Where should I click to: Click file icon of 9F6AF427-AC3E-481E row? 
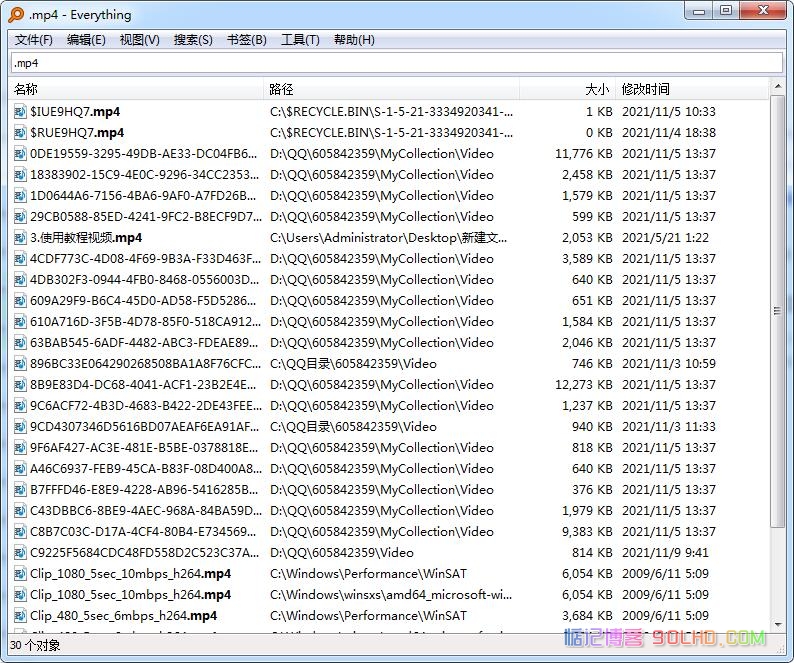click(x=20, y=448)
